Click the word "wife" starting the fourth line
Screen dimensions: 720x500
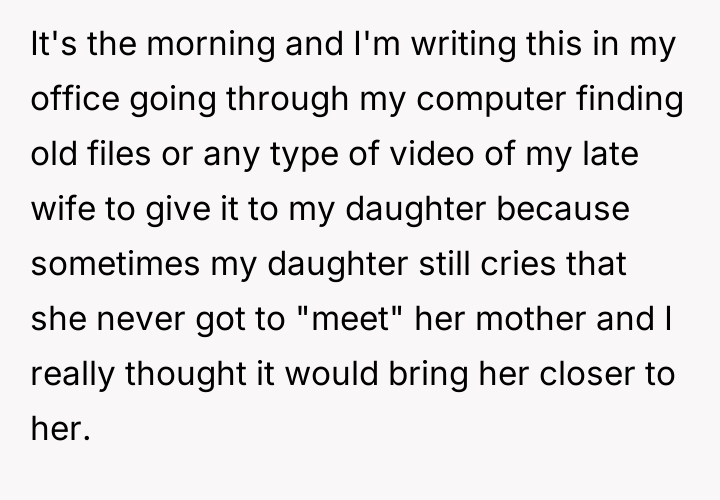(x=55, y=213)
